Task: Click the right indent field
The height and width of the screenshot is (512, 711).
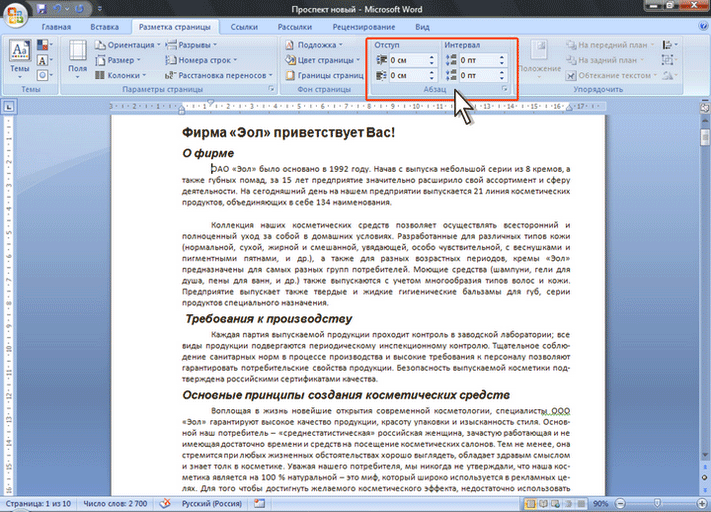Action: click(x=408, y=75)
